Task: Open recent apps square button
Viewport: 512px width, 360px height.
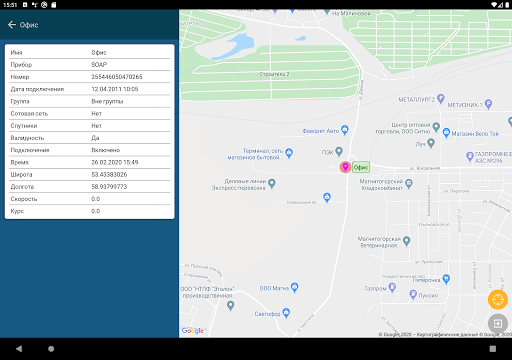Action: [x=493, y=349]
